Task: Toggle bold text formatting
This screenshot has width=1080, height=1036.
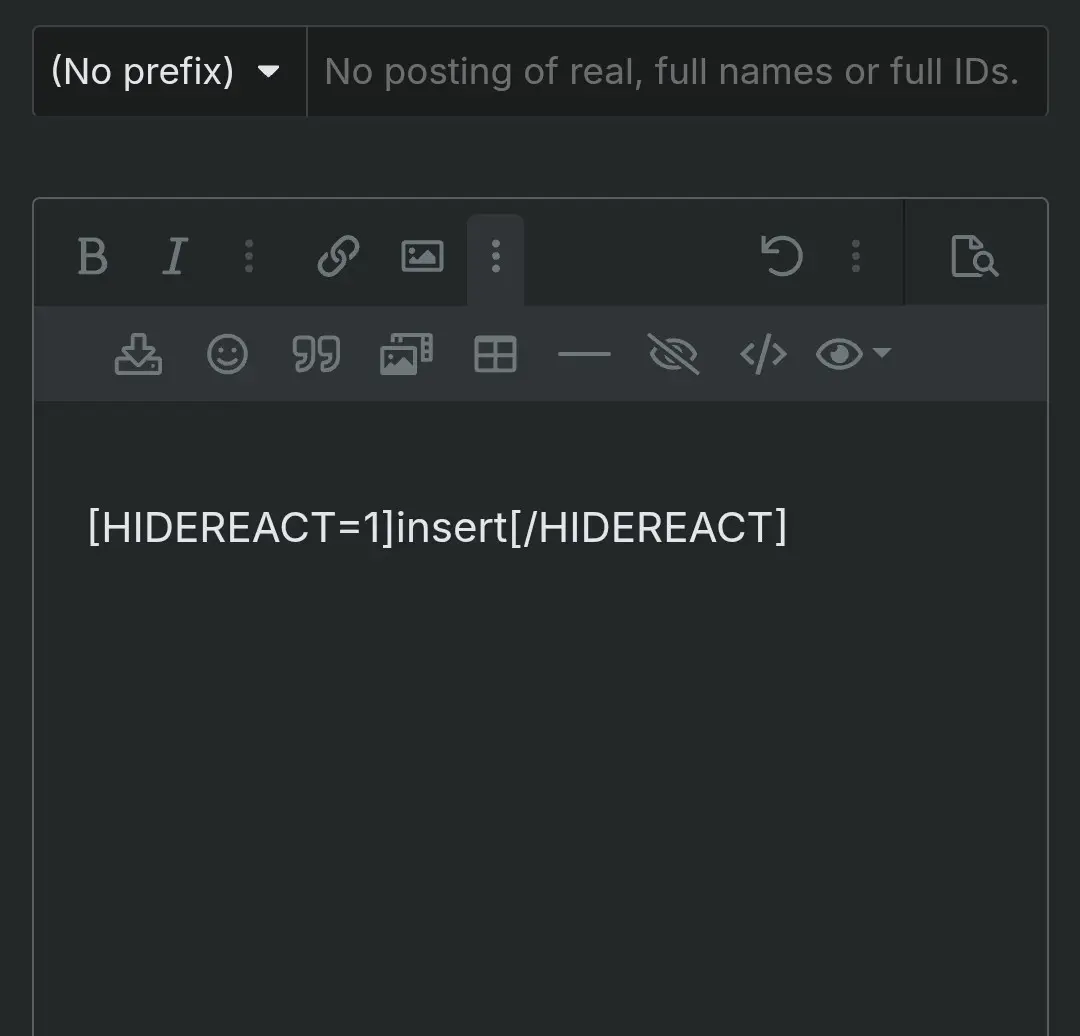Action: (x=93, y=256)
